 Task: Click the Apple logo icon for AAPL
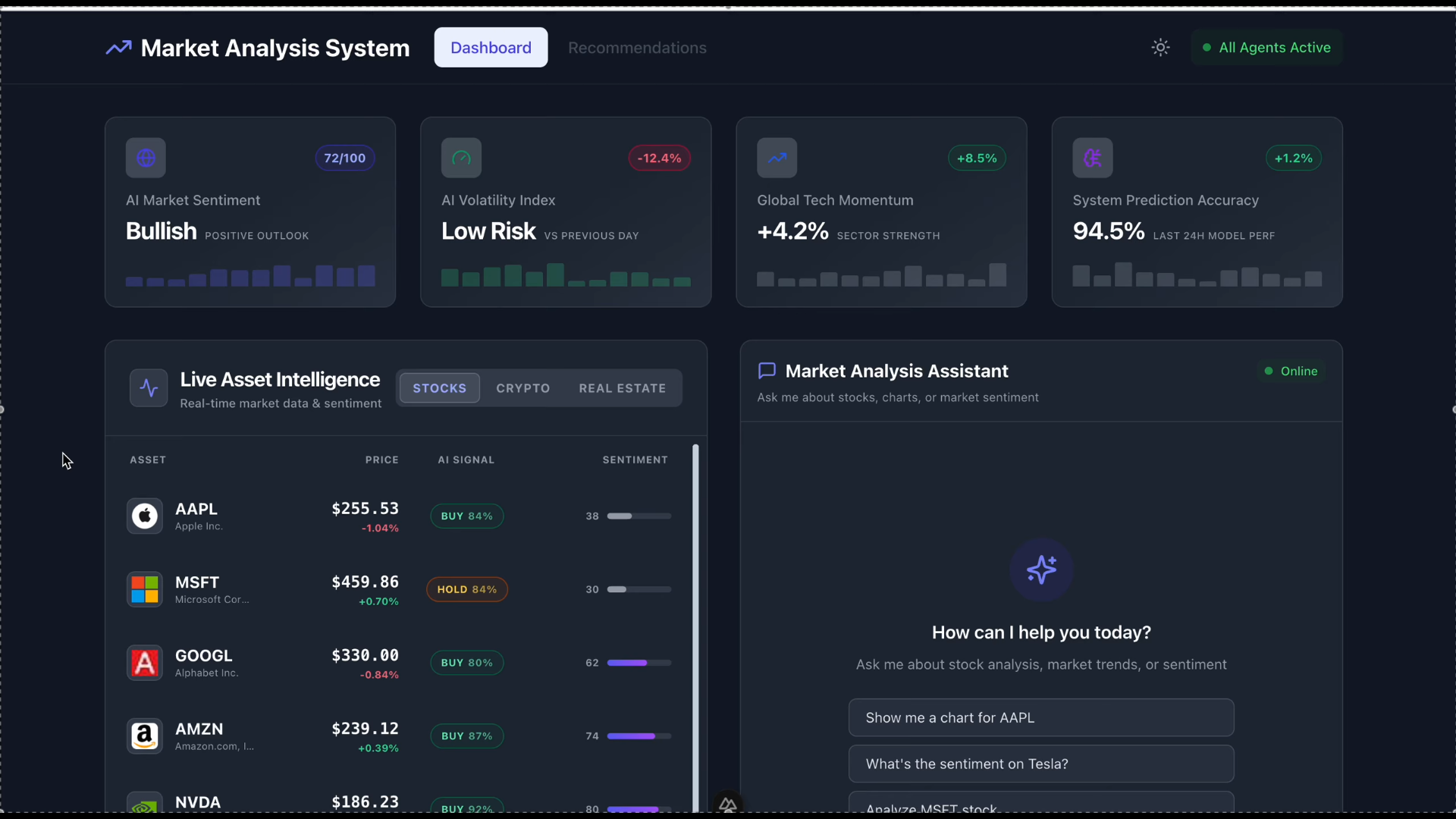coord(144,516)
